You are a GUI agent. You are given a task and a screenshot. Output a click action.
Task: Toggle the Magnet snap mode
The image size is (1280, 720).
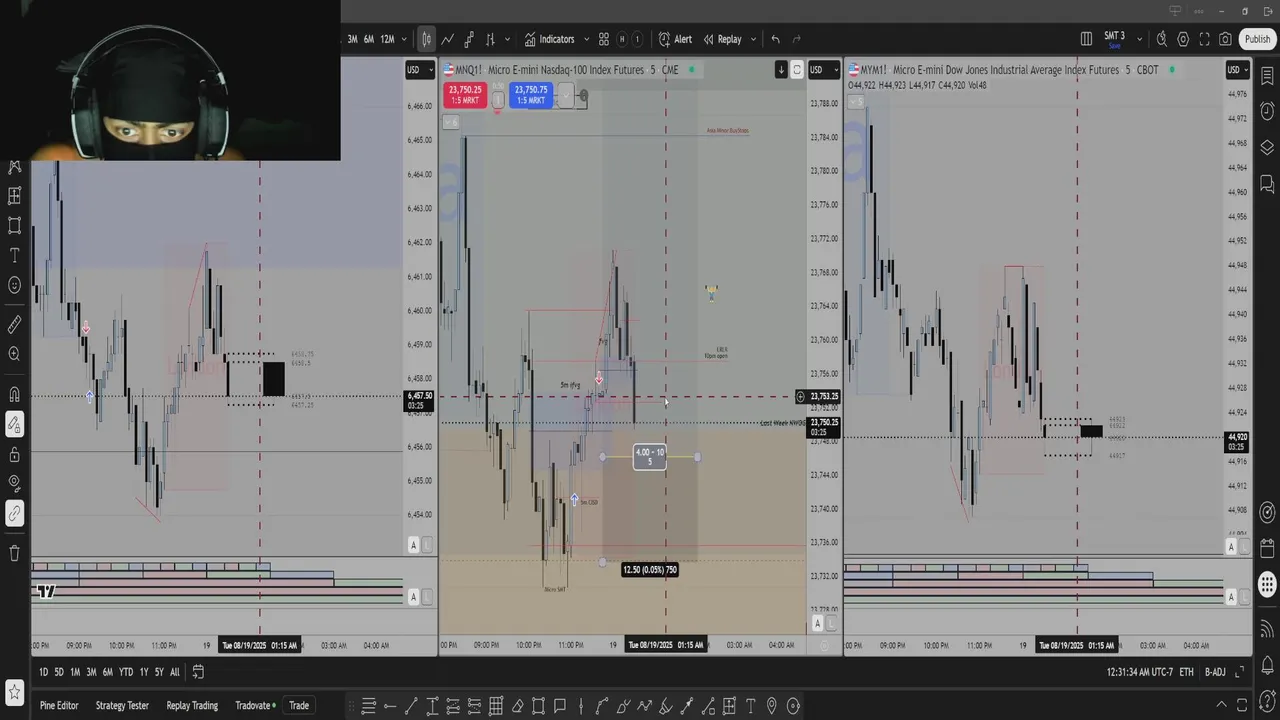(x=14, y=394)
